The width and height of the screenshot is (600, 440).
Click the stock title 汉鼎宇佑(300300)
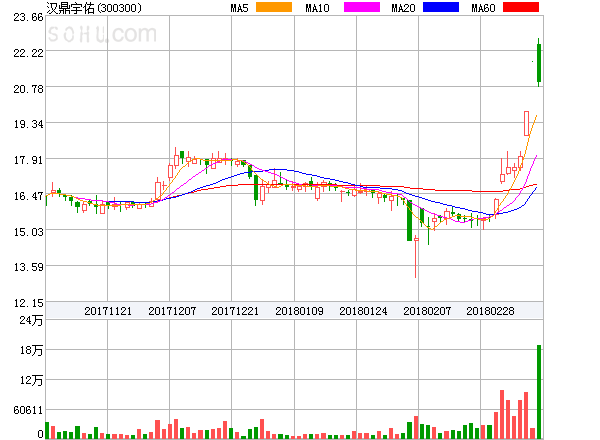tap(94, 8)
